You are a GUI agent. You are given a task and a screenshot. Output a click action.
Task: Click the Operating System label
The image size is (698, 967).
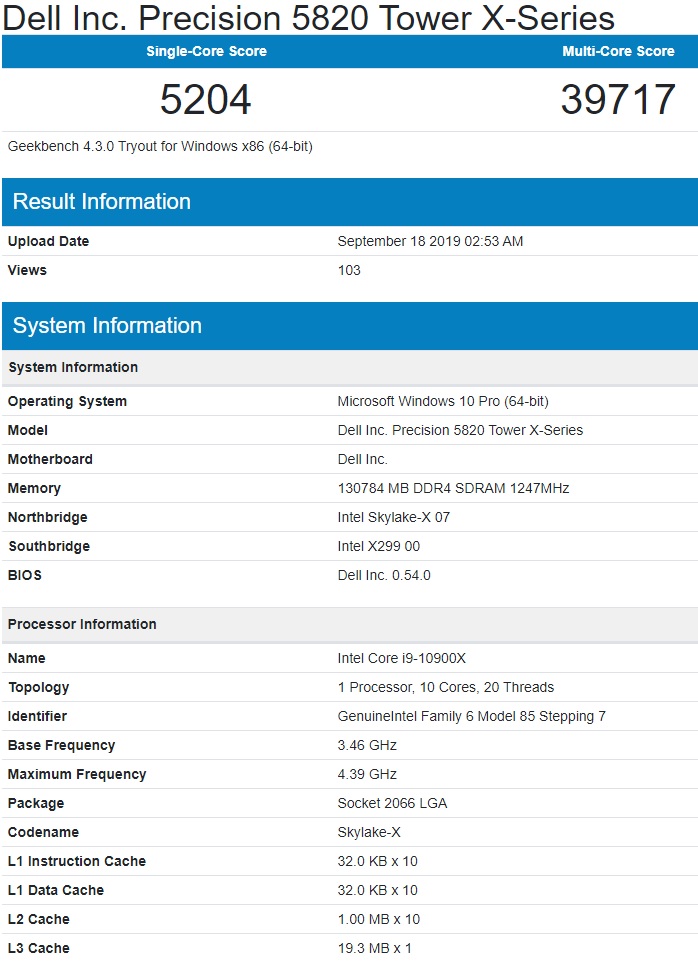(67, 401)
